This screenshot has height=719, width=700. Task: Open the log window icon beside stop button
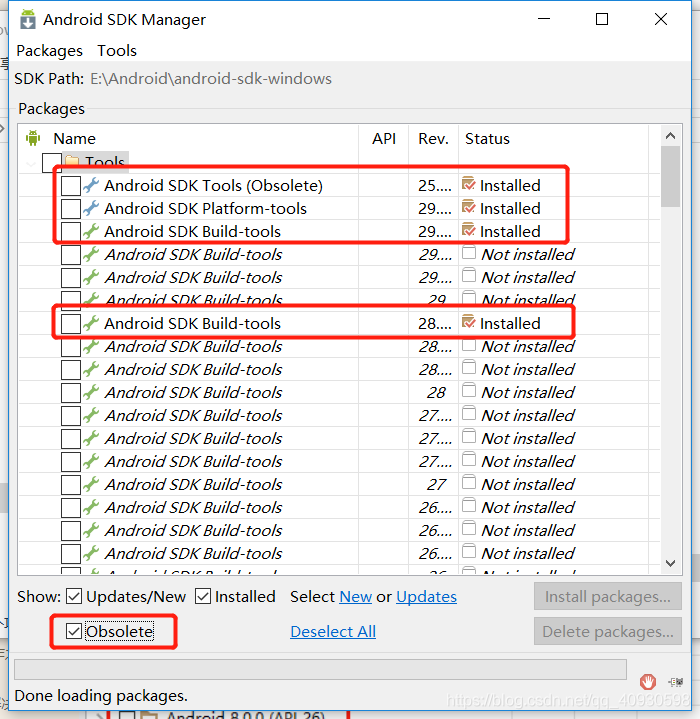(x=676, y=682)
